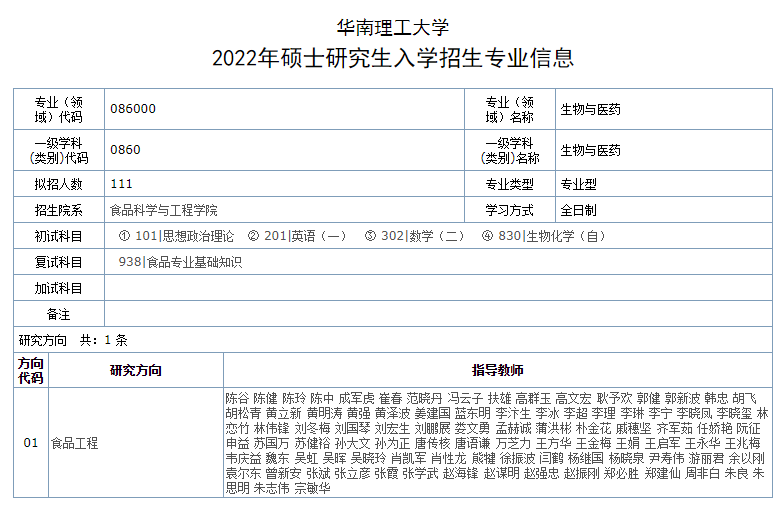
Task: Click advisor name 宗敏华
Action: point(312,488)
